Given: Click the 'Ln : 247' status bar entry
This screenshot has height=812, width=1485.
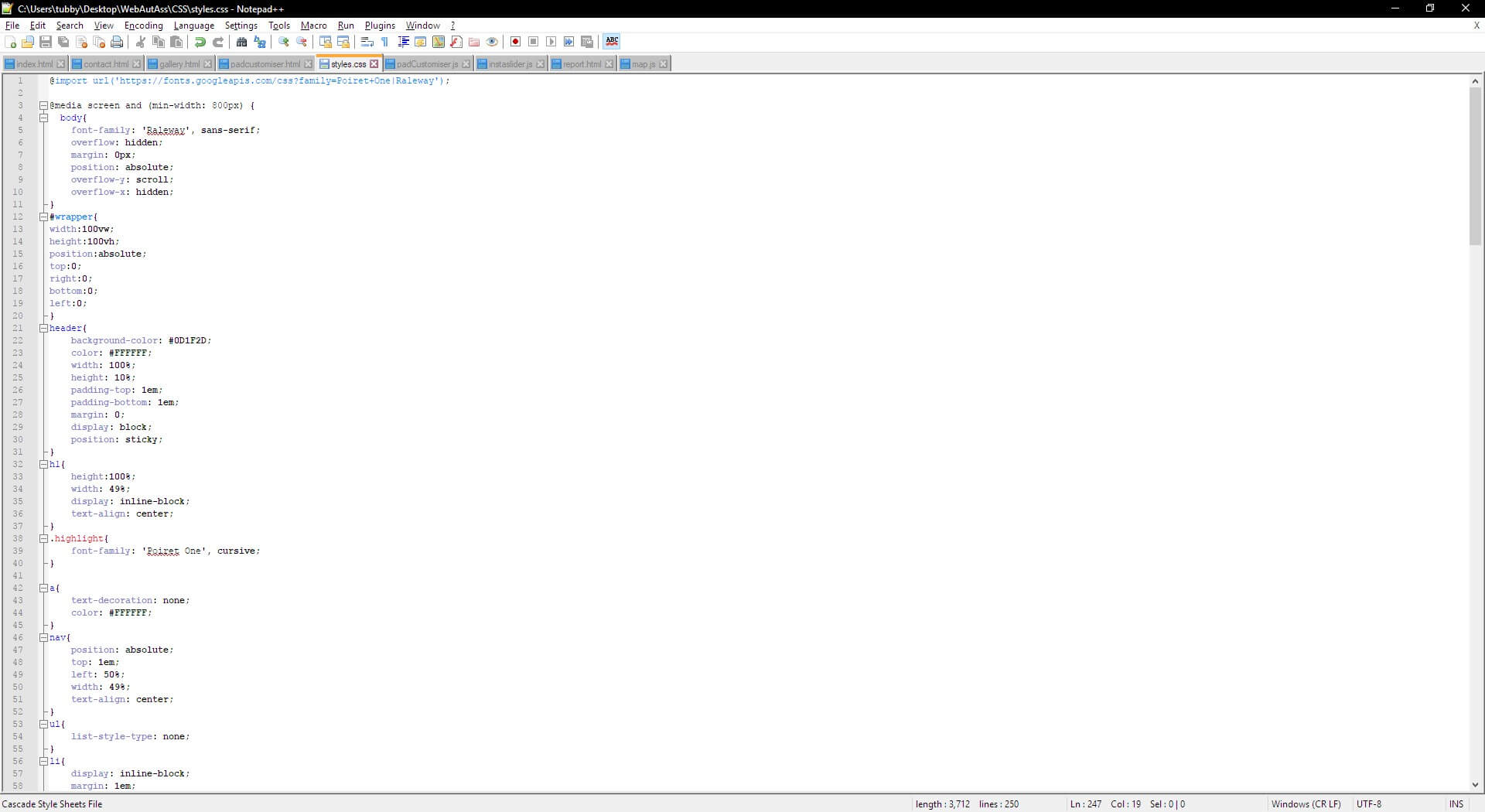Looking at the screenshot, I should [1086, 804].
